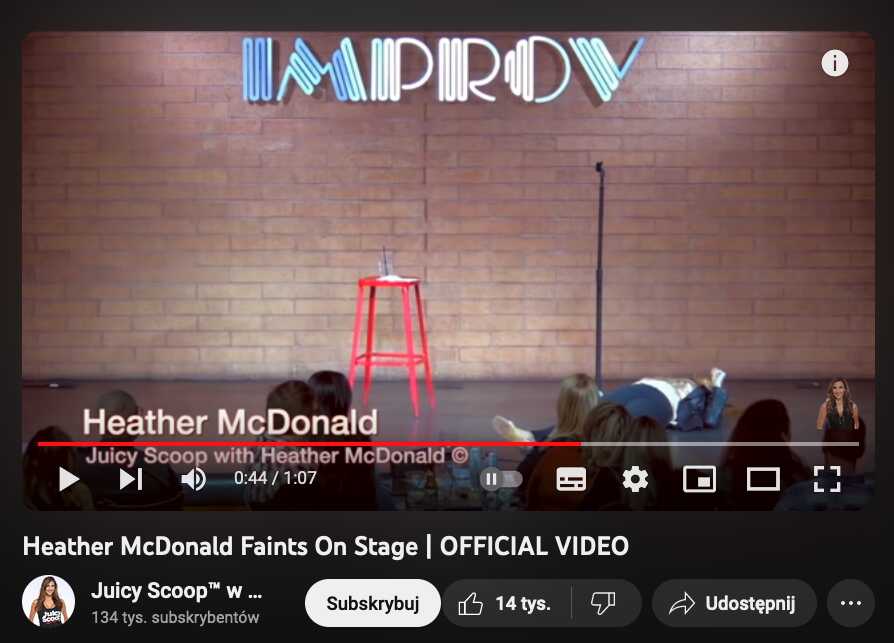The width and height of the screenshot is (894, 643).
Task: Open the Juicy Scoop channel avatar
Action: click(48, 601)
